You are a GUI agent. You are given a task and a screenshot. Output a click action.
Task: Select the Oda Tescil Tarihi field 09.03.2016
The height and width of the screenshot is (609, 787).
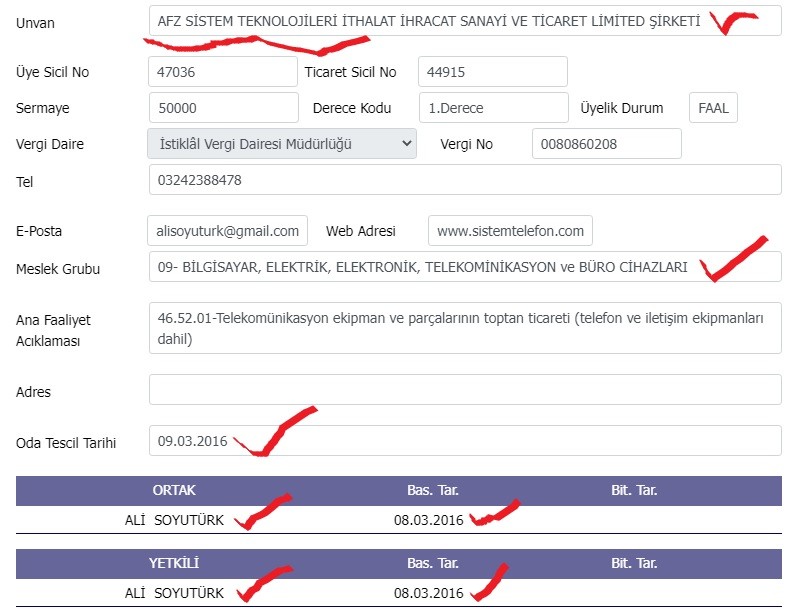[x=465, y=441]
